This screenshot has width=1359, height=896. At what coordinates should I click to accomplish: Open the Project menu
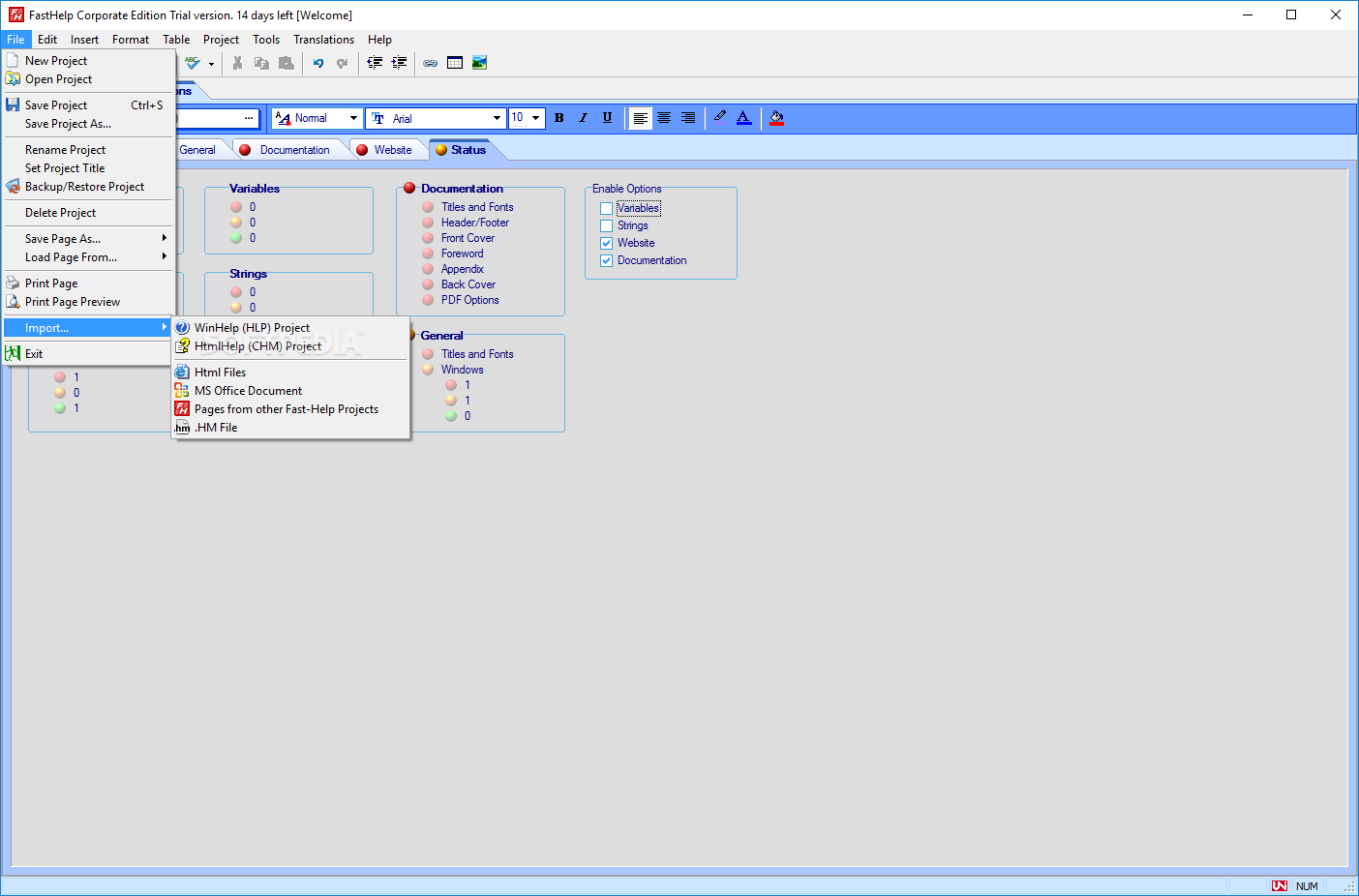point(221,40)
